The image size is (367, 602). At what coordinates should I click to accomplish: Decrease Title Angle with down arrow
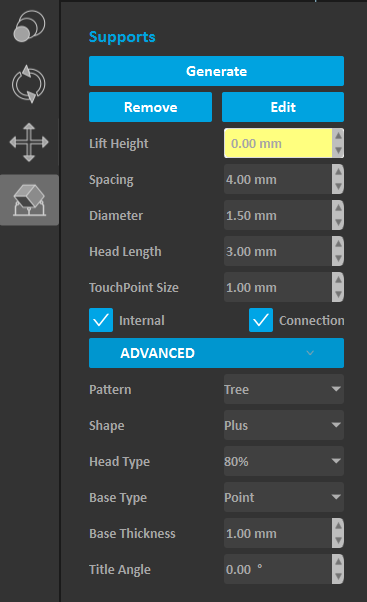(338, 577)
